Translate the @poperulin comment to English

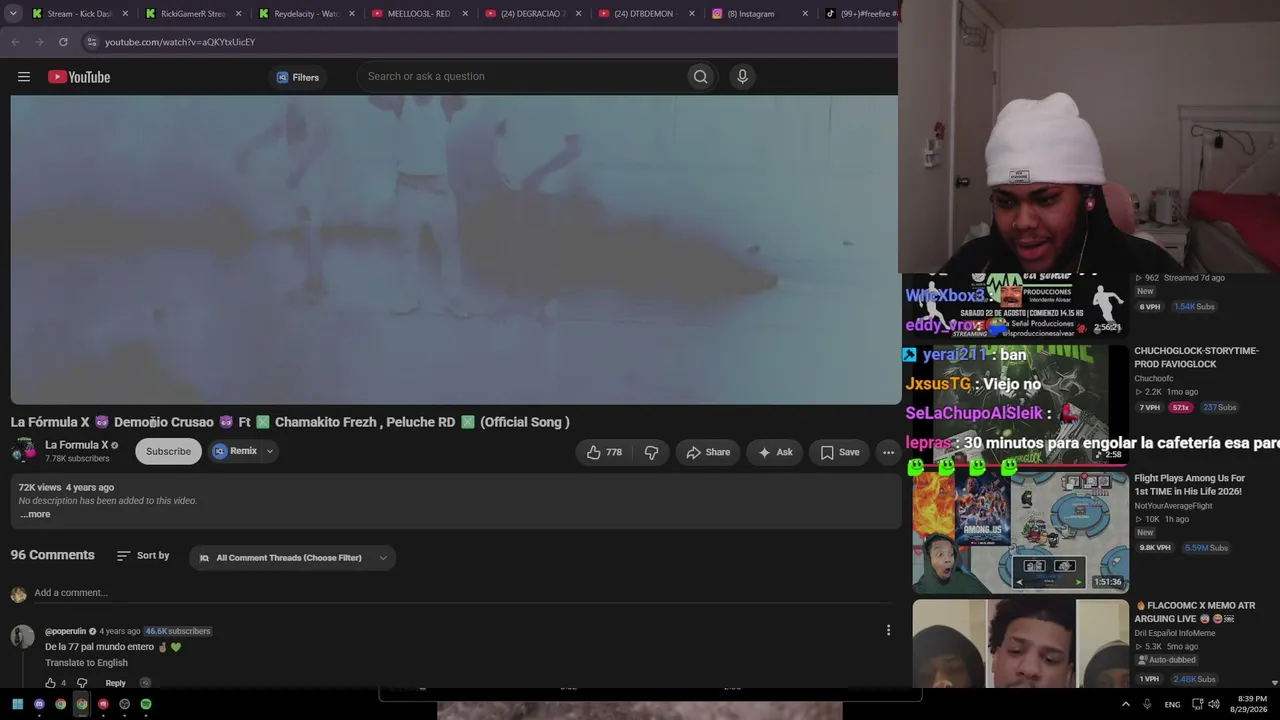(x=86, y=663)
